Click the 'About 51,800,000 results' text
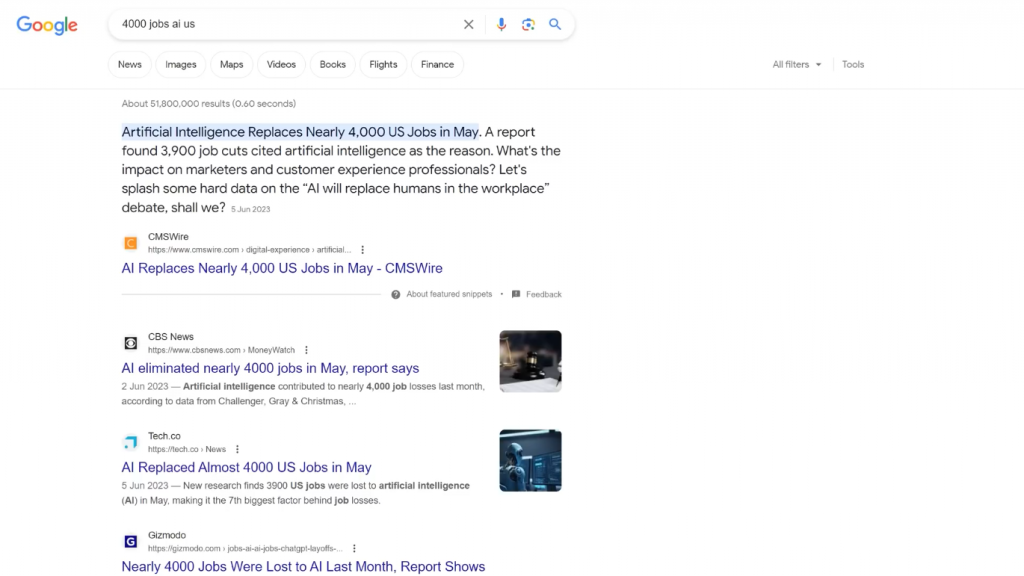This screenshot has width=1024, height=576. (208, 104)
